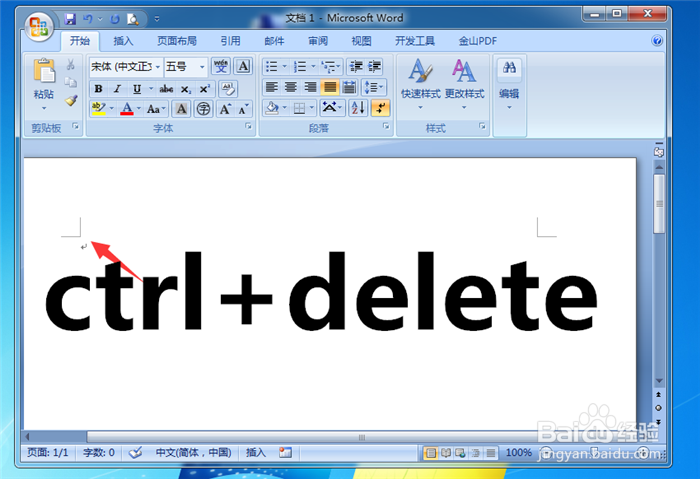The width and height of the screenshot is (700, 479).
Task: Apply bulleted list
Action: 271,67
